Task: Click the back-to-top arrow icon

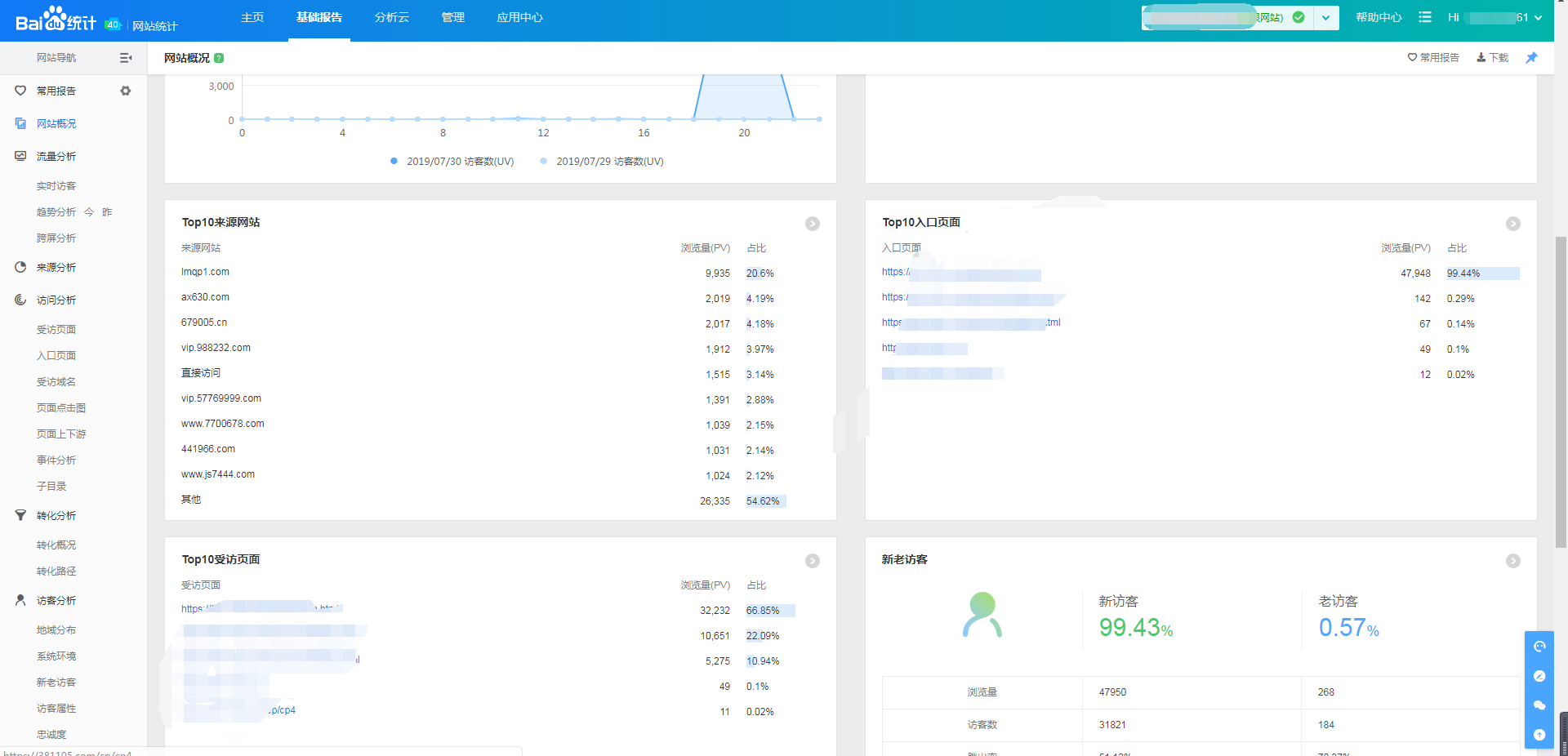Action: click(x=1539, y=735)
